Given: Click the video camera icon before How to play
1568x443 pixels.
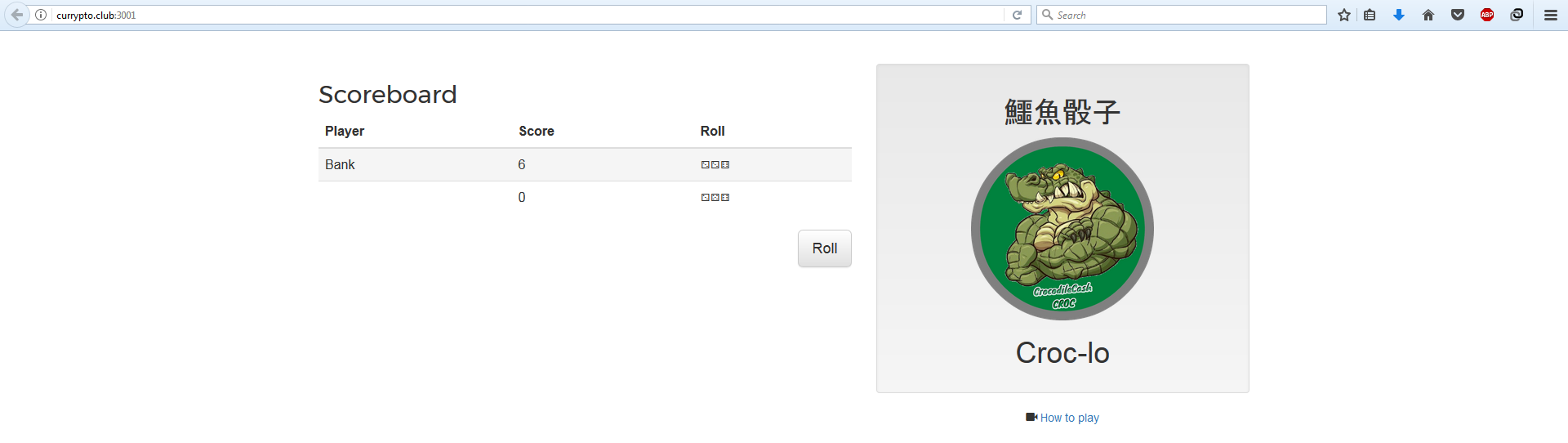Looking at the screenshot, I should (1031, 417).
